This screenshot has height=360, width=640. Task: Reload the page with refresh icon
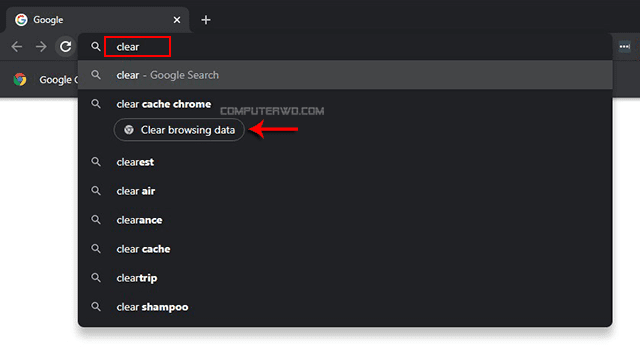[x=66, y=47]
